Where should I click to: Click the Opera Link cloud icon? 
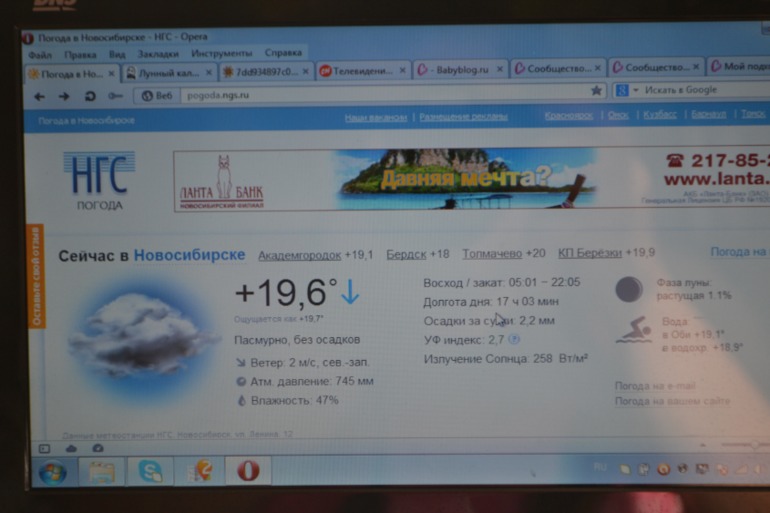71,449
